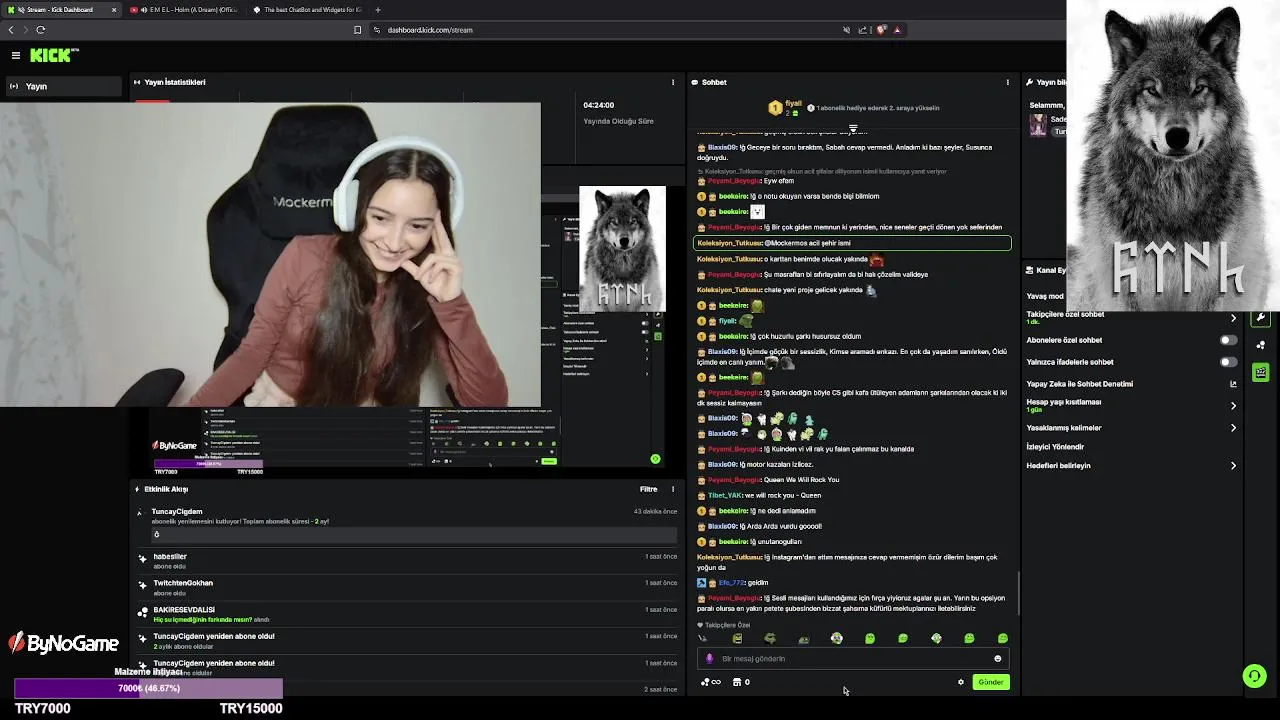Click the Brave shields icon
This screenshot has width=1280, height=720.
[x=881, y=30]
